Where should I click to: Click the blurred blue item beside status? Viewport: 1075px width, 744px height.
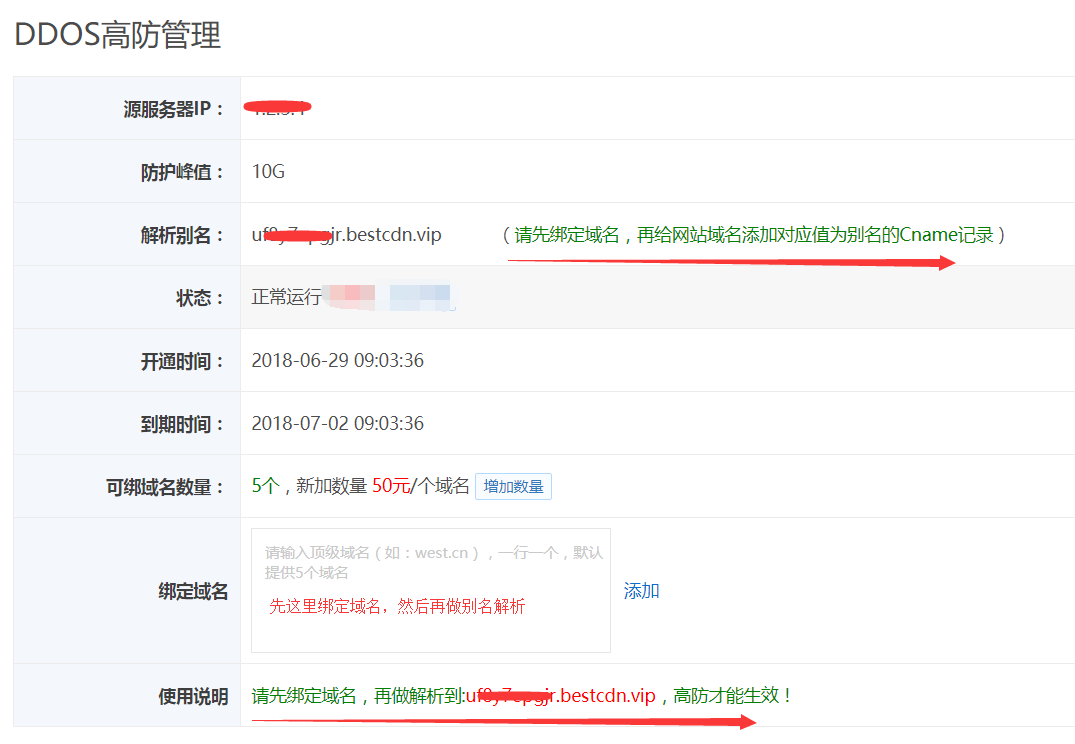click(420, 297)
